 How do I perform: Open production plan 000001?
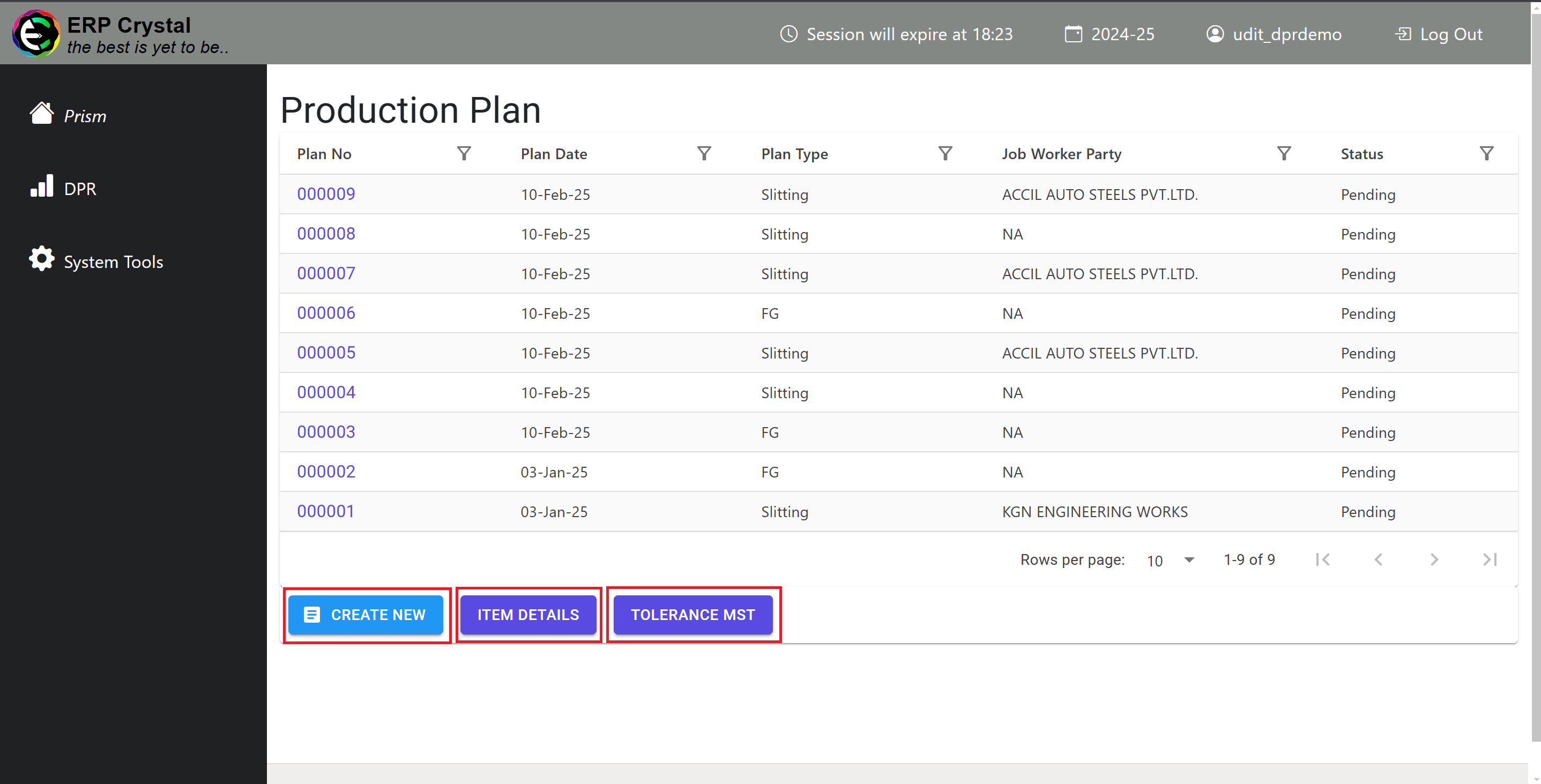tap(327, 510)
